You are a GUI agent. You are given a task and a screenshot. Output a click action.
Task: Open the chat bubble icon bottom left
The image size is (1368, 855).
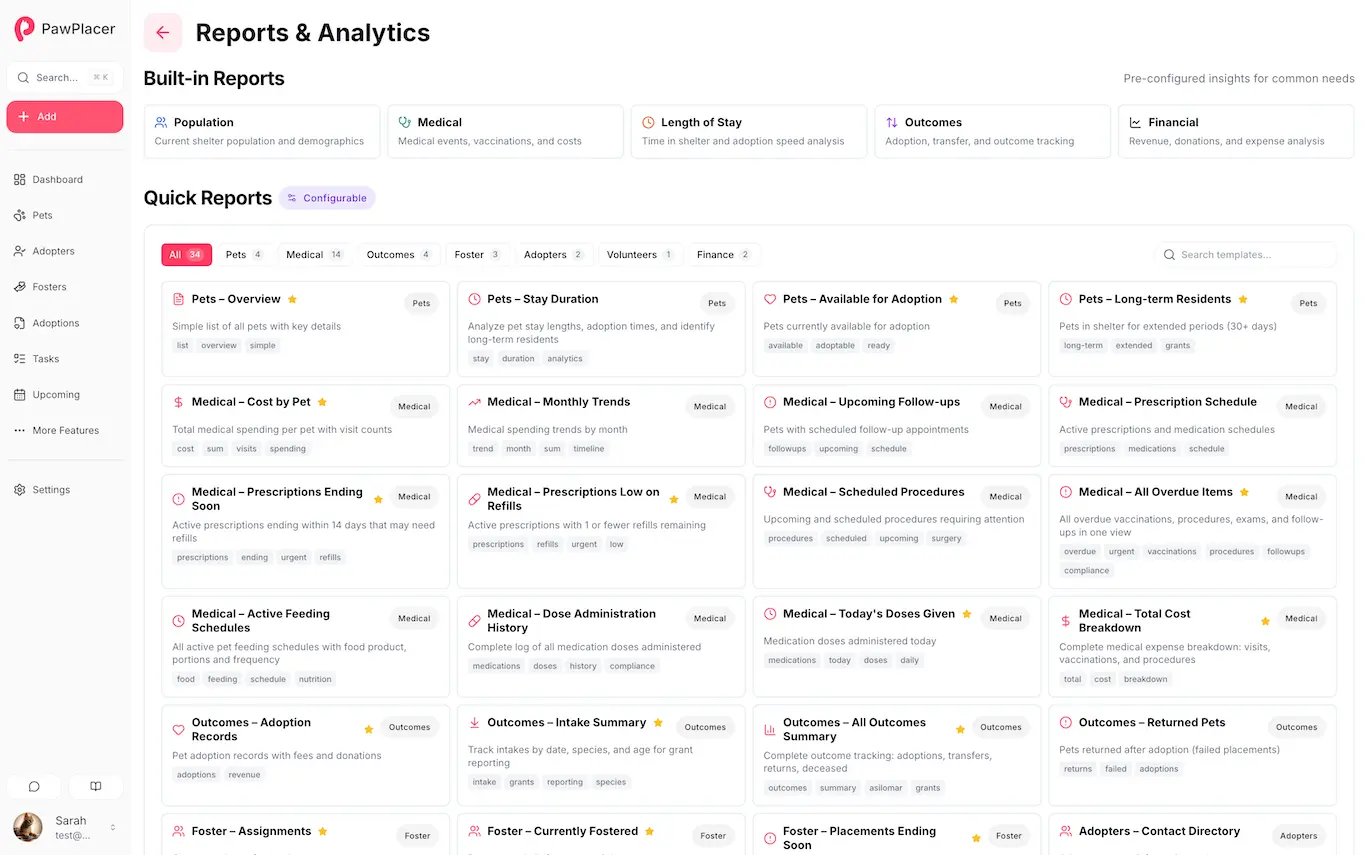[x=33, y=787]
